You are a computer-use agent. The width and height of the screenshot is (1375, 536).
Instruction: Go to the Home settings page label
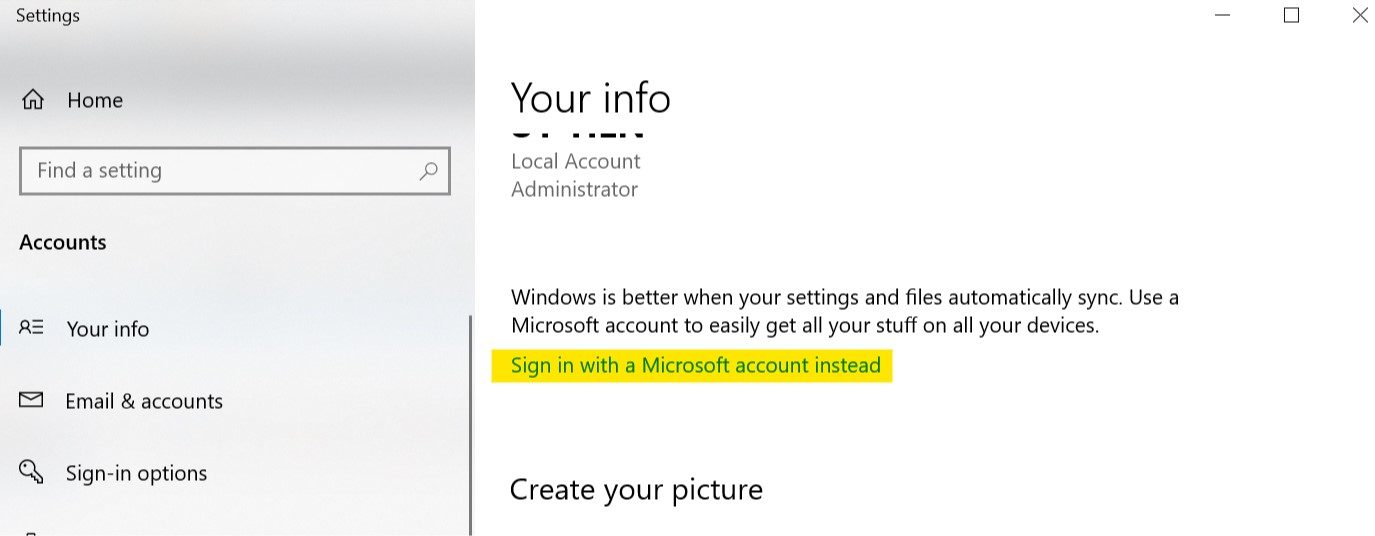(95, 100)
